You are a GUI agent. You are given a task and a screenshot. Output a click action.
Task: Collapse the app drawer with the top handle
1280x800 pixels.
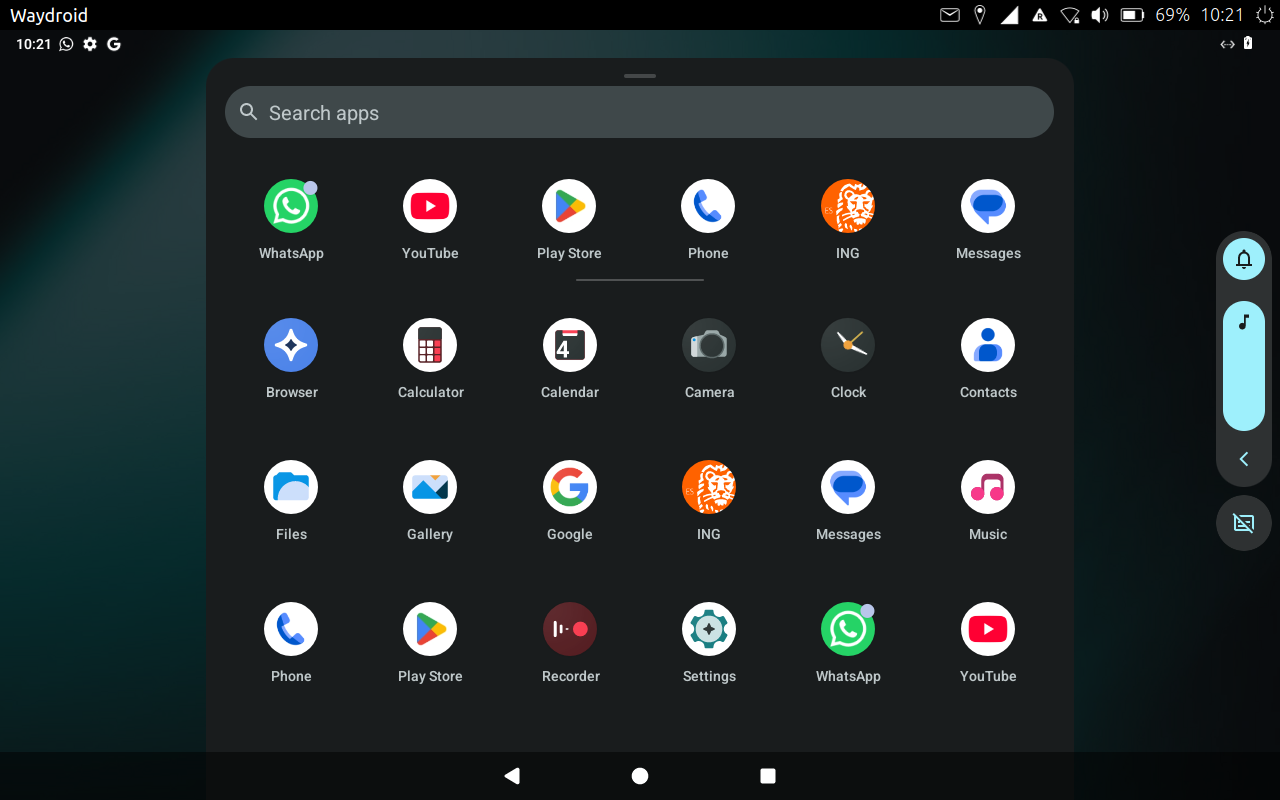coord(640,76)
